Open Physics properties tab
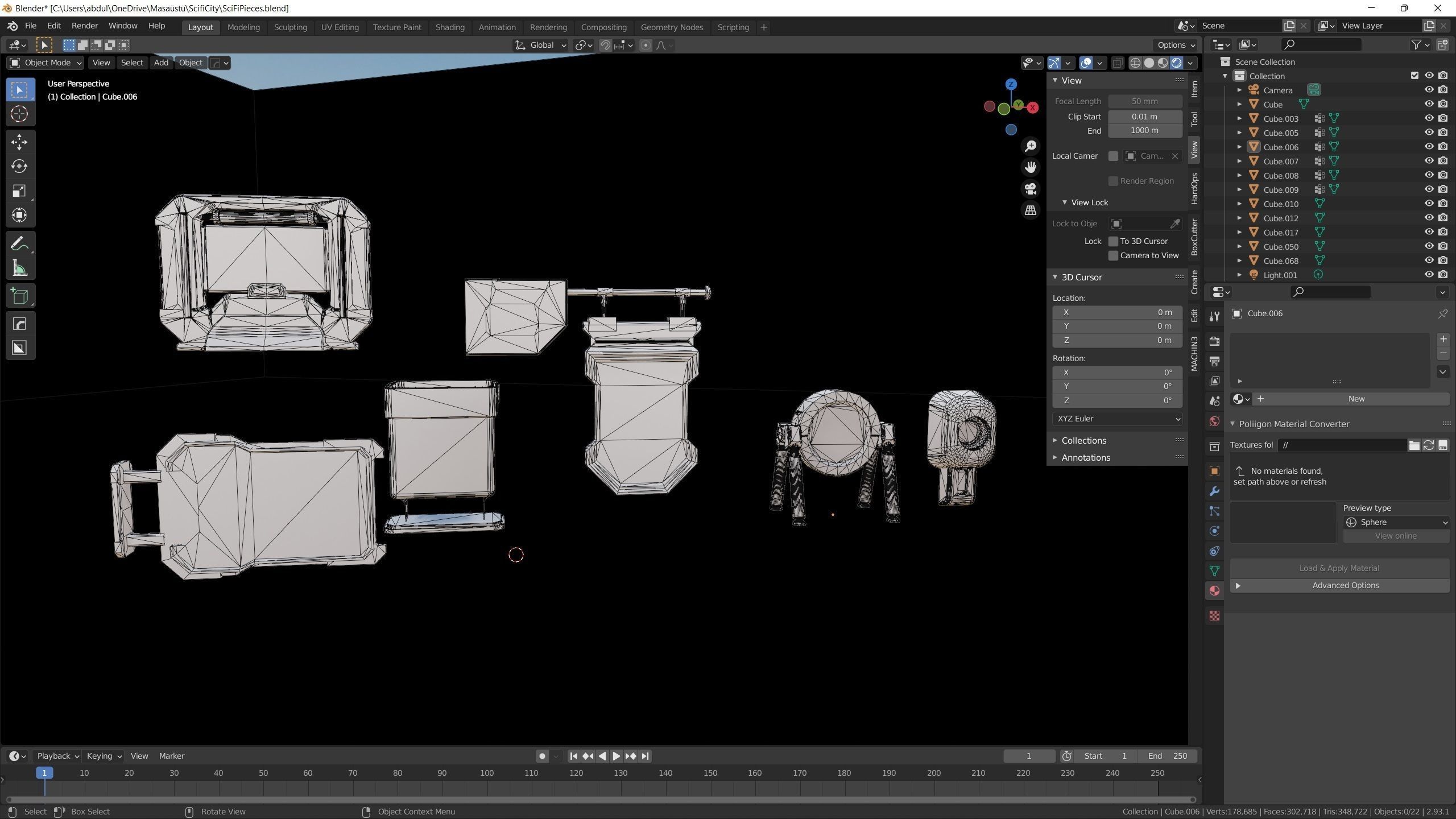This screenshot has width=1456, height=819. point(1214,531)
